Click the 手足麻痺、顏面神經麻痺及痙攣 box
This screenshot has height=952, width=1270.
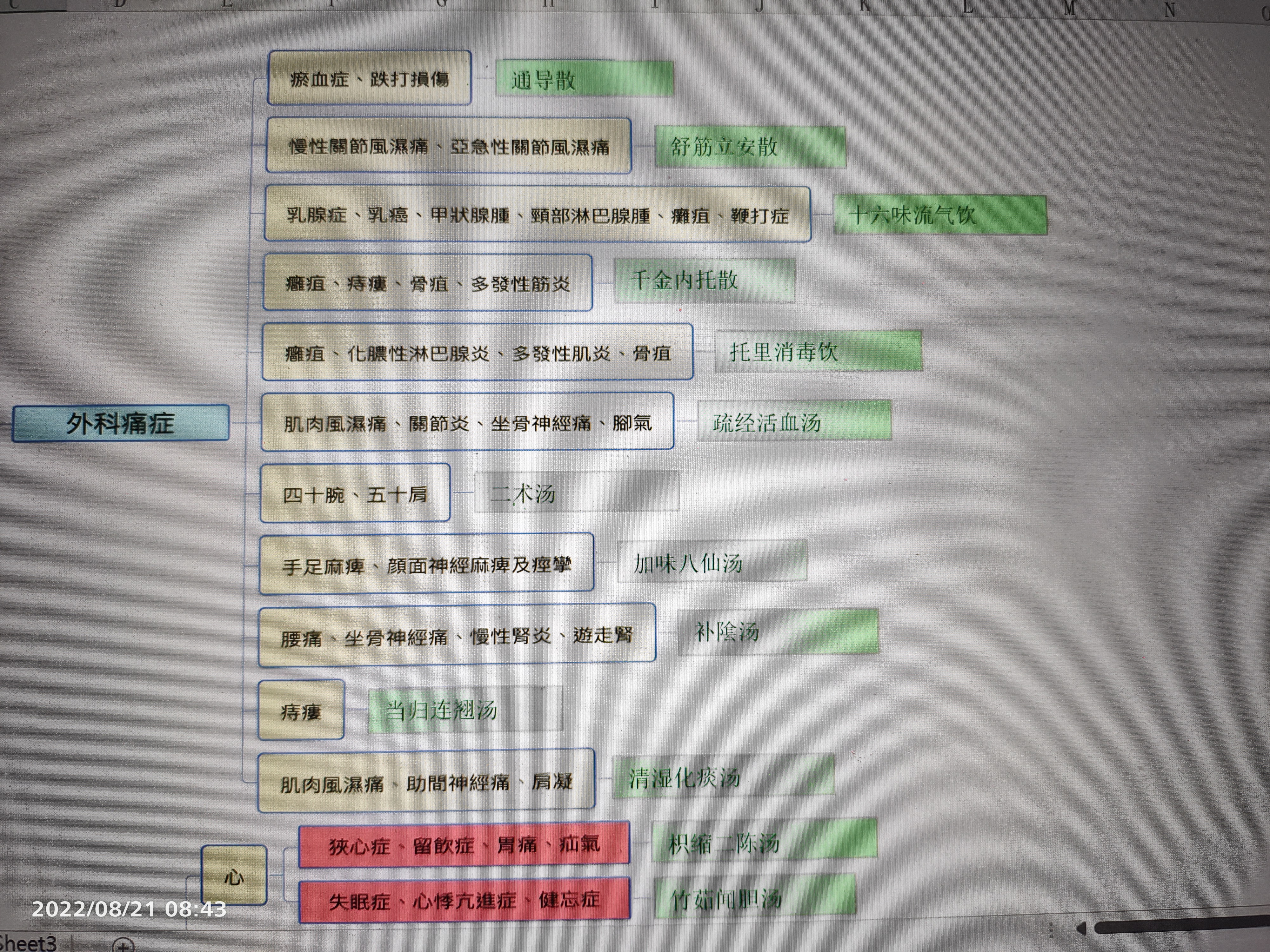point(426,564)
